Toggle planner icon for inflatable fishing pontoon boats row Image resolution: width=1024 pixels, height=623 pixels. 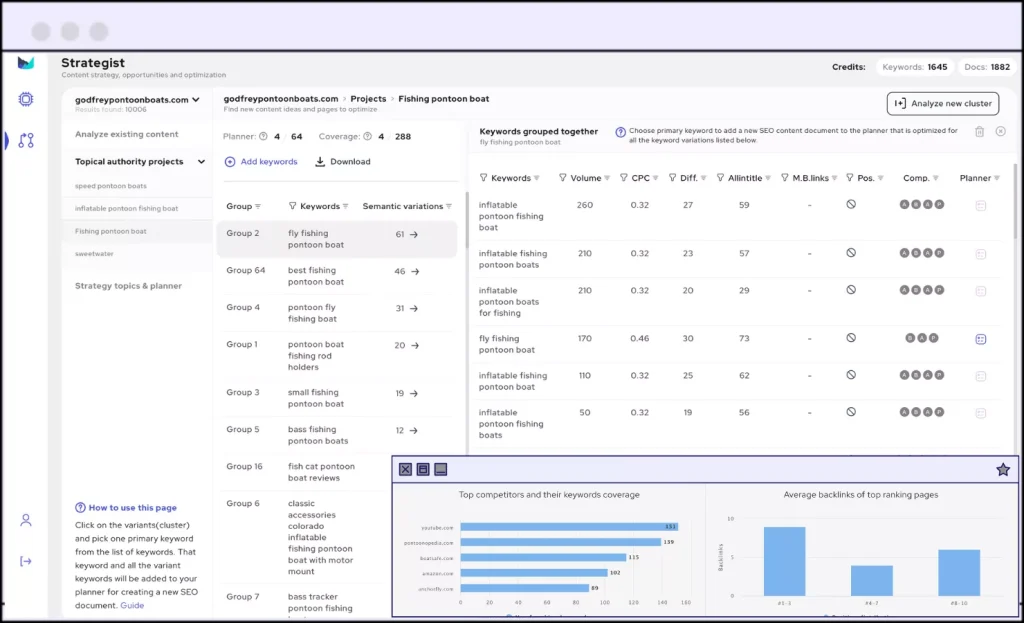click(x=981, y=254)
